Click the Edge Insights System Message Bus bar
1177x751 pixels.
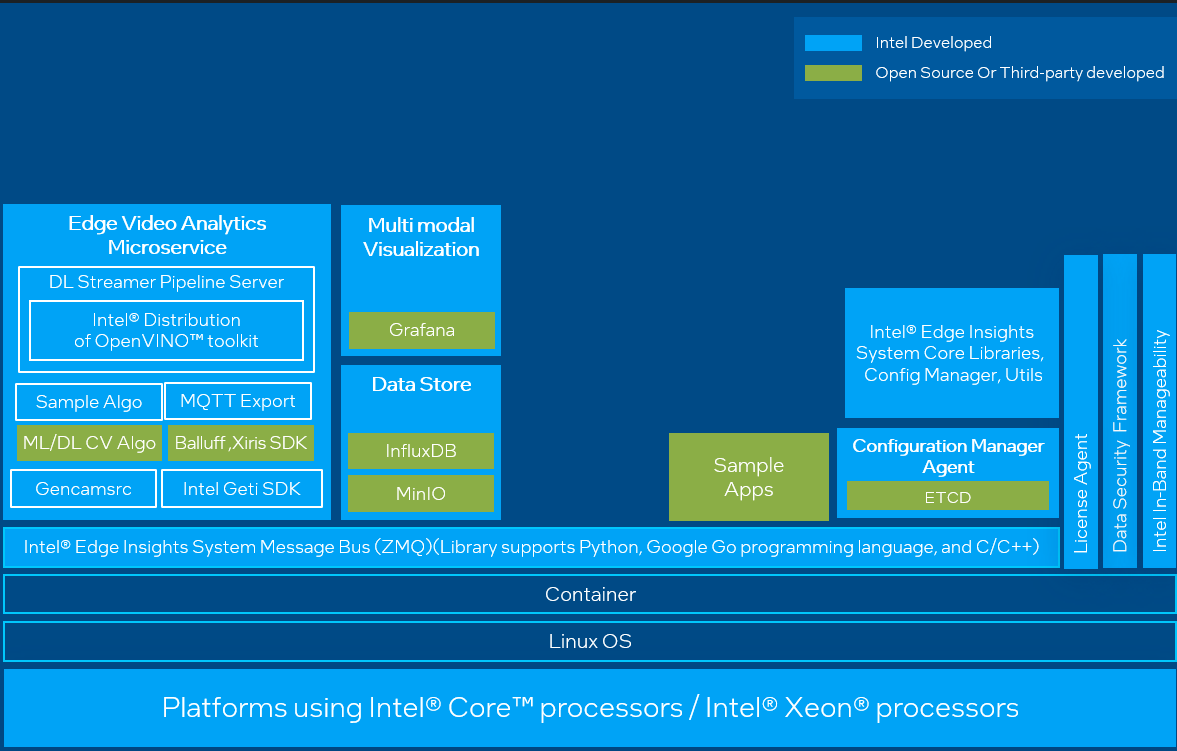tap(531, 547)
